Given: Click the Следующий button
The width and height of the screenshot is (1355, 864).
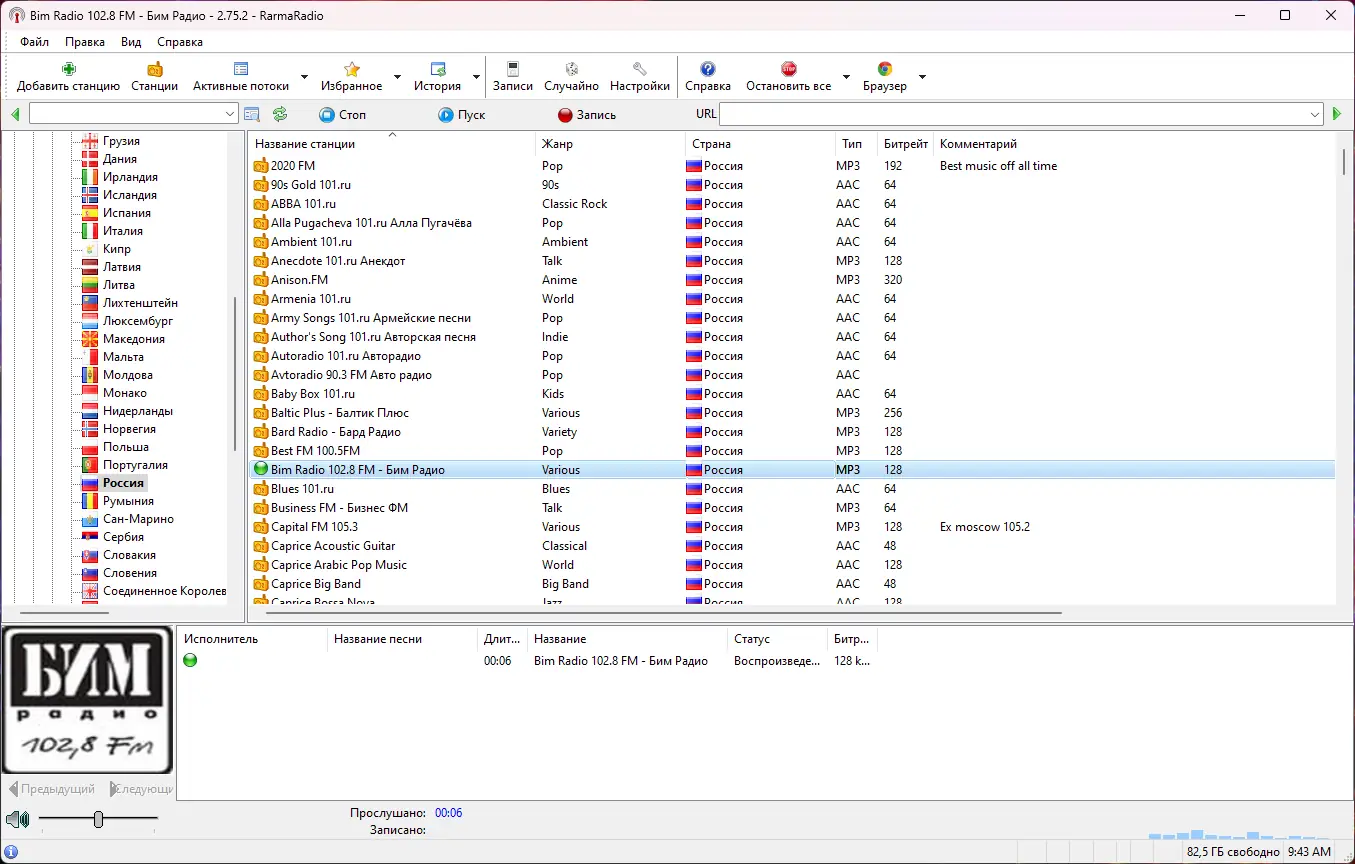Looking at the screenshot, I should [x=140, y=789].
